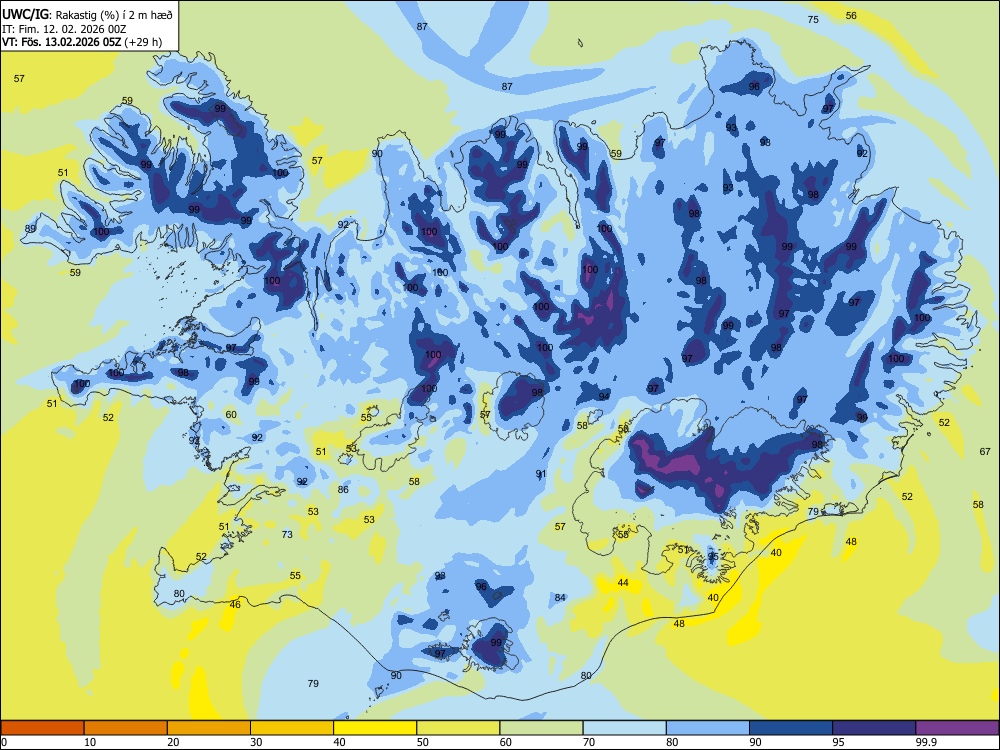Viewport: 1000px width, 750px height.
Task: Click the map value '91' in the center-south
Action: [x=541, y=474]
